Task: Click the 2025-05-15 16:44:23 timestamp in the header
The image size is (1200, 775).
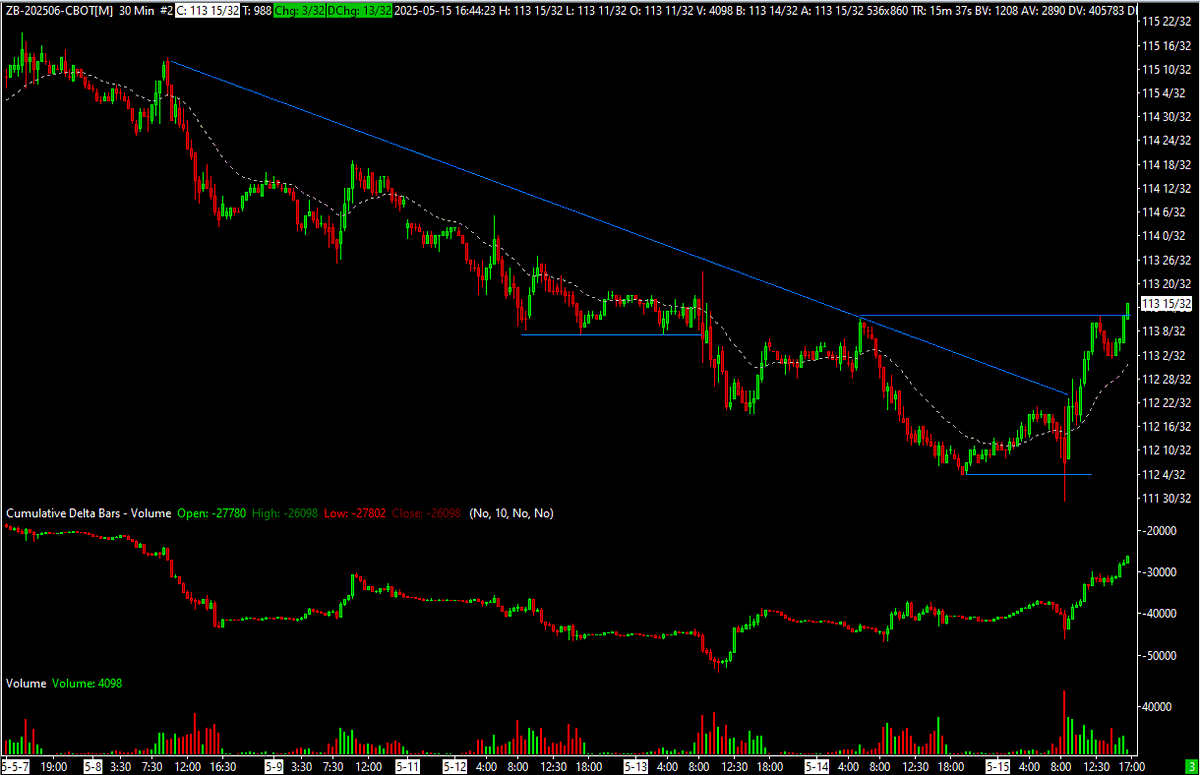Action: (x=444, y=10)
